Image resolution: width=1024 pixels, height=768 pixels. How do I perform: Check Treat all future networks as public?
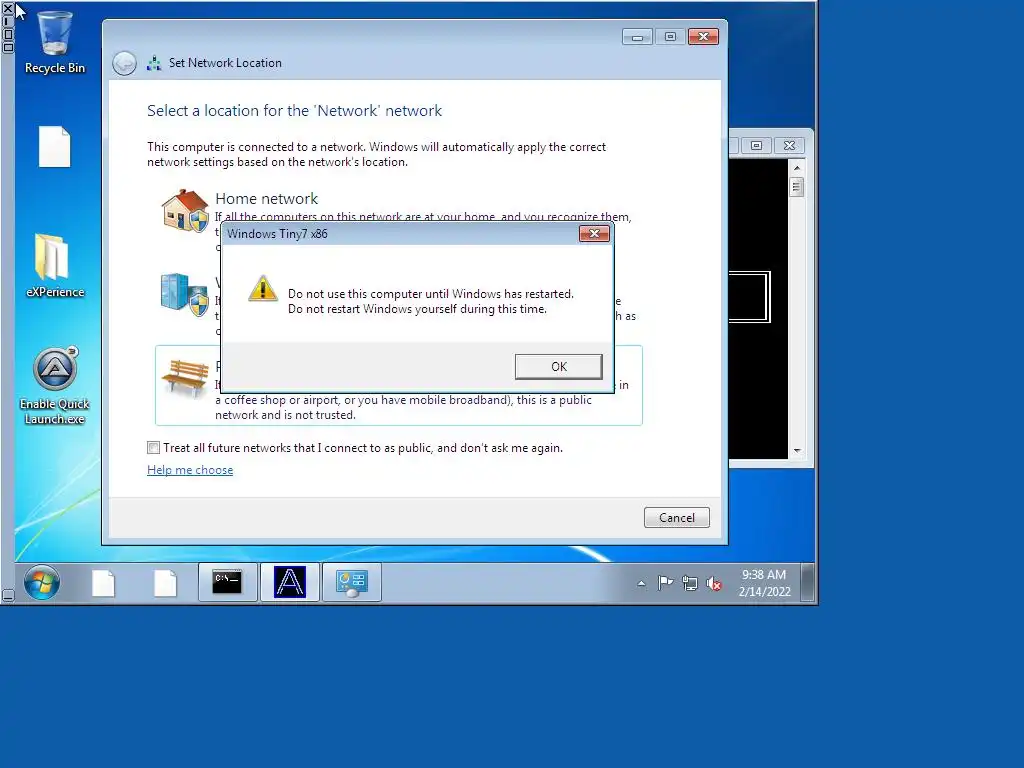pyautogui.click(x=153, y=447)
